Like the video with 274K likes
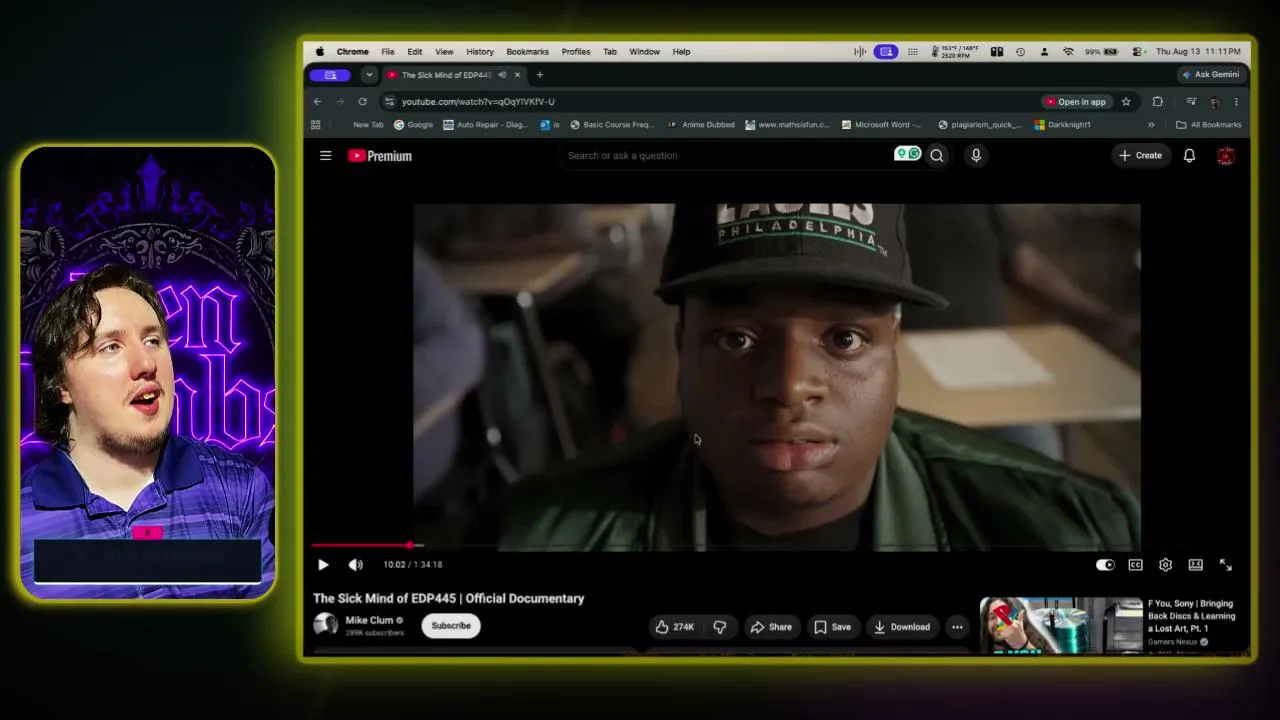The image size is (1280, 720). click(x=674, y=627)
